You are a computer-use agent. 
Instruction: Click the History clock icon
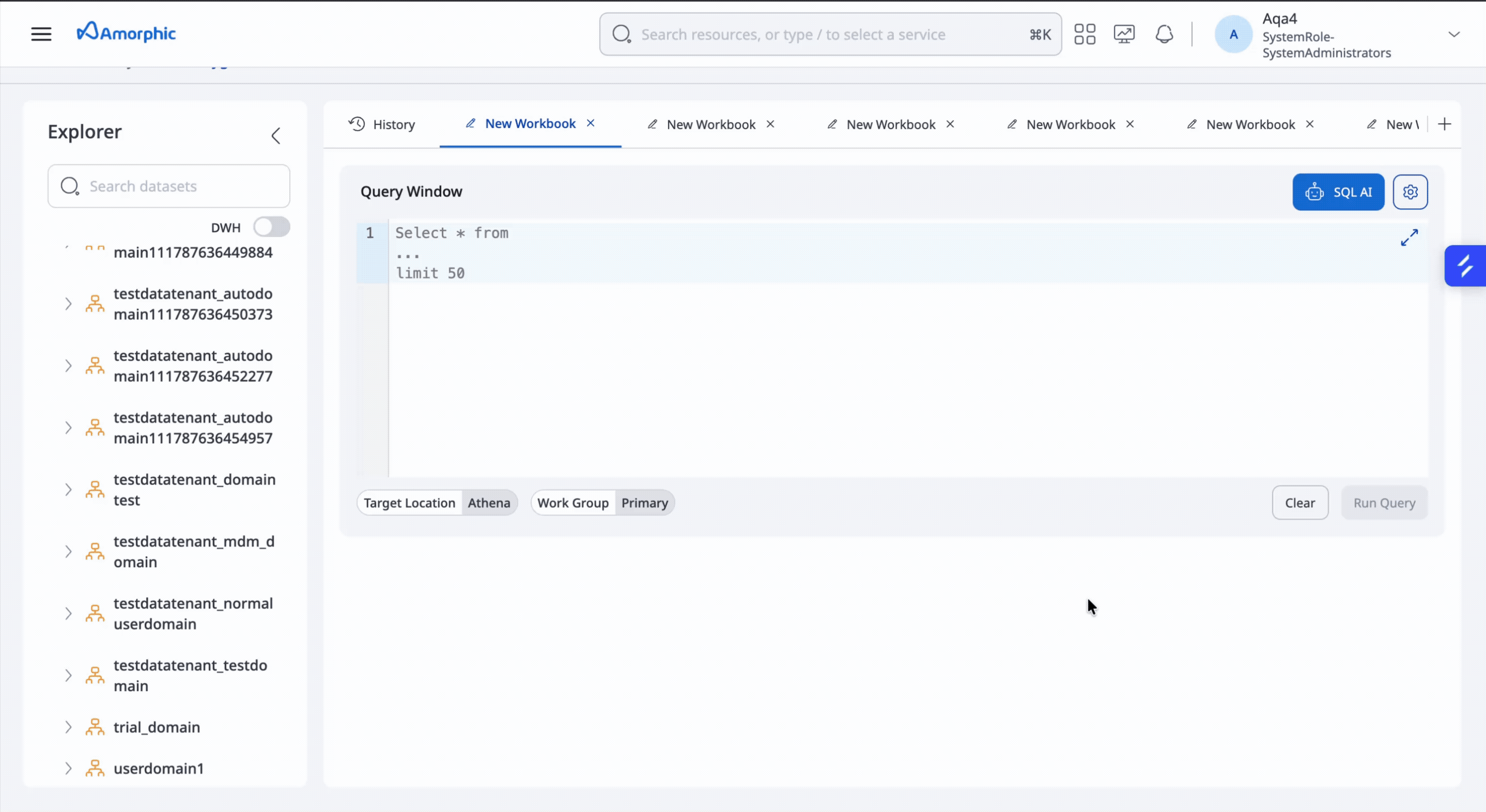(x=357, y=124)
